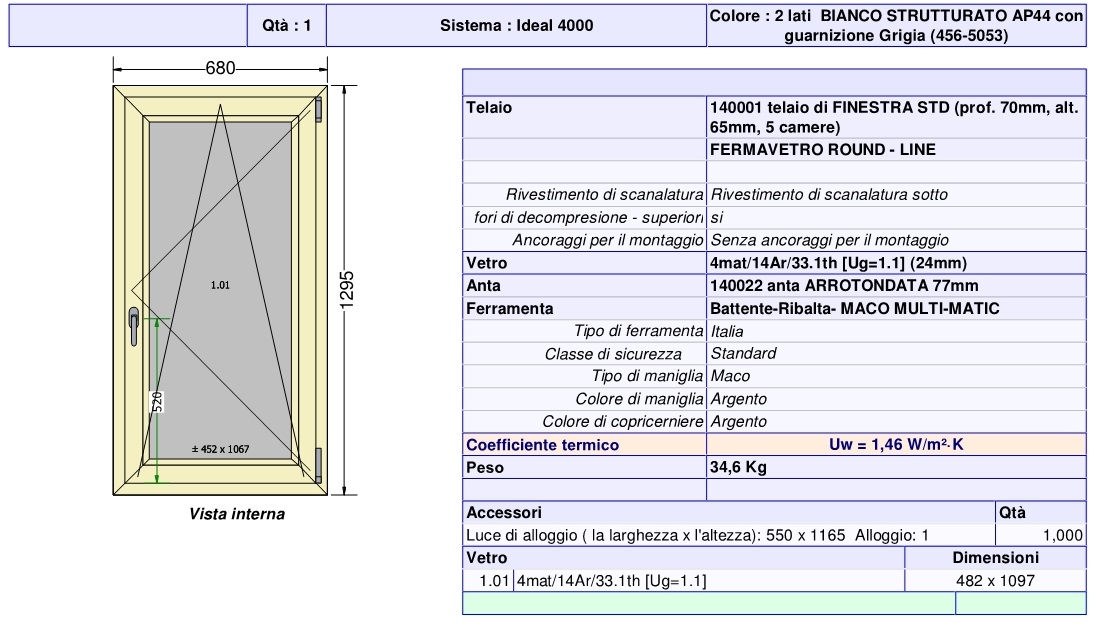Click the Colore BIANCO STRUTTURATO AP44 cell

pos(896,26)
